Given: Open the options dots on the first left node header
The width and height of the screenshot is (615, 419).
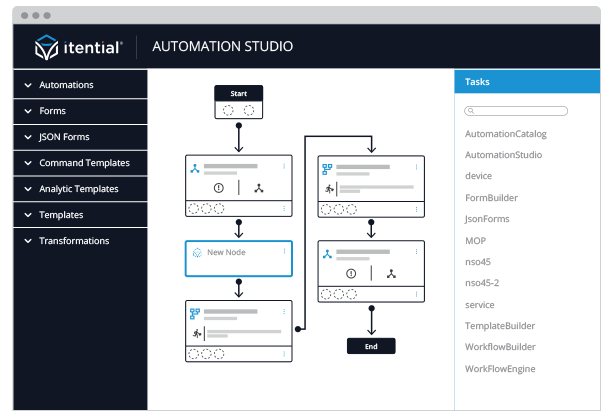Looking at the screenshot, I should [x=284, y=166].
